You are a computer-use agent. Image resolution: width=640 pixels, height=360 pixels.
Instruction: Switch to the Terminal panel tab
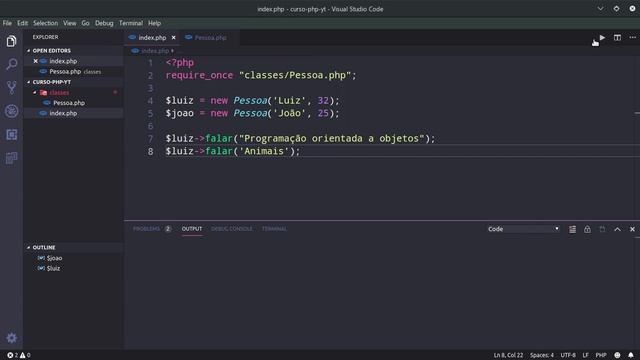pyautogui.click(x=274, y=229)
